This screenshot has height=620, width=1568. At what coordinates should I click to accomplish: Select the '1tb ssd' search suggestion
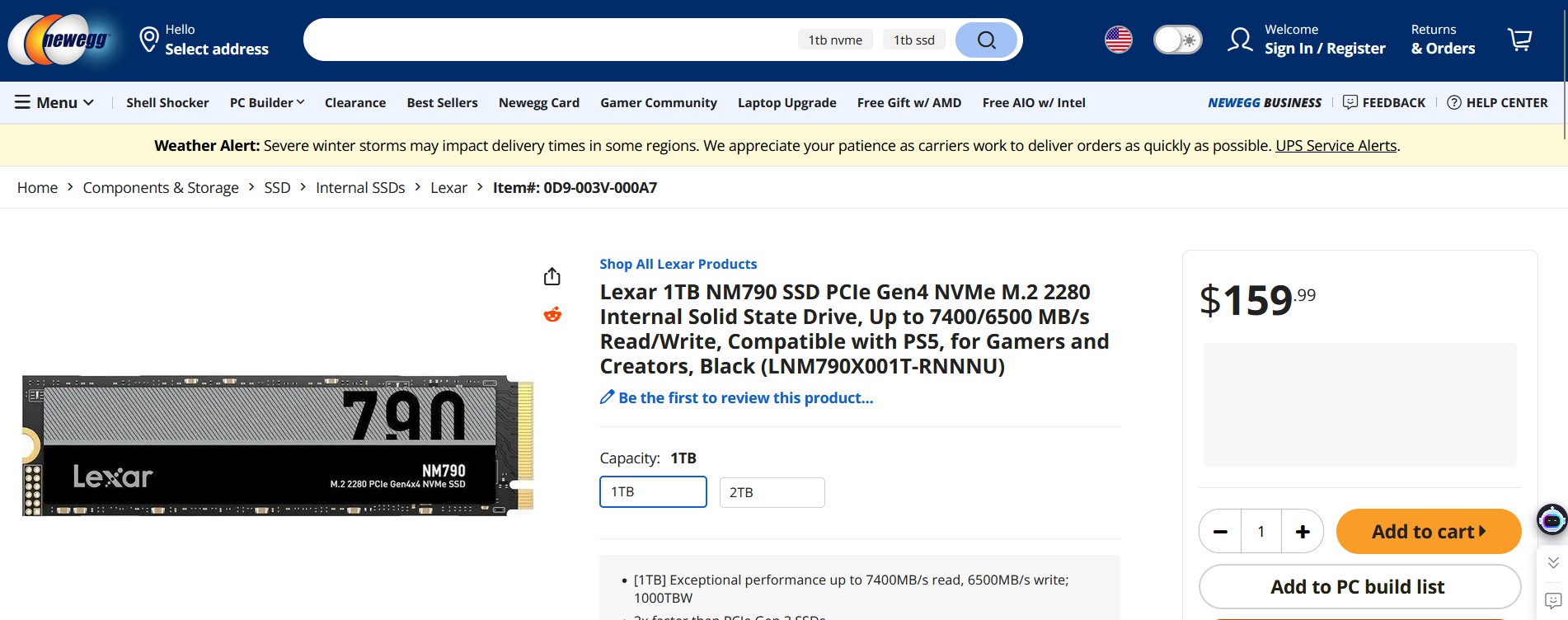pos(914,40)
